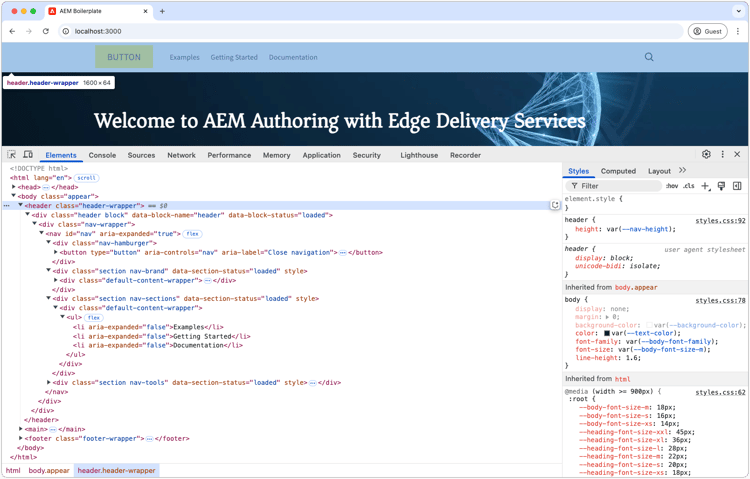Show more Styles pane tabs chevron
The width and height of the screenshot is (750, 479).
point(683,170)
